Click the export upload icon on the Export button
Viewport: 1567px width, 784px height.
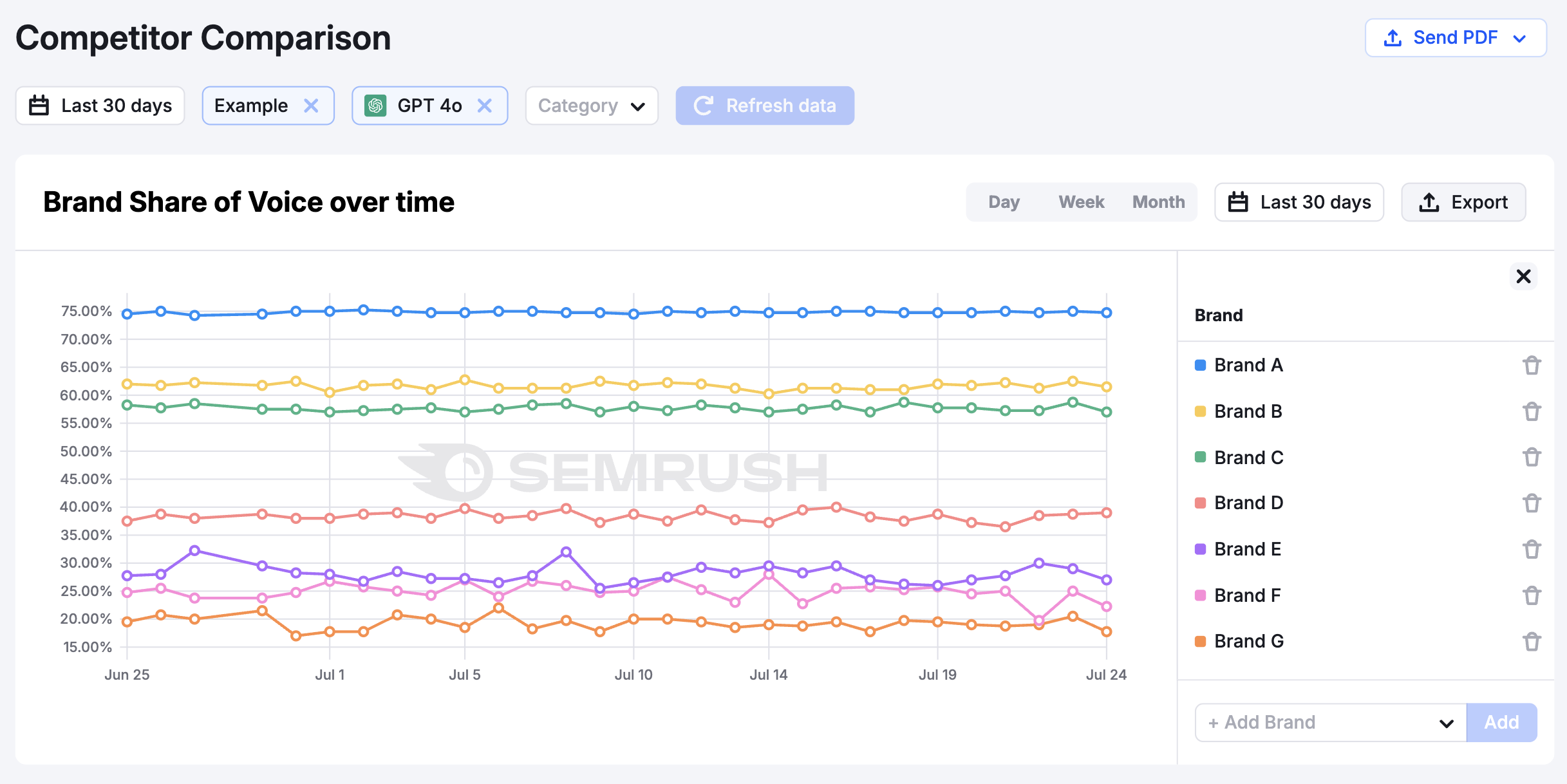1431,201
